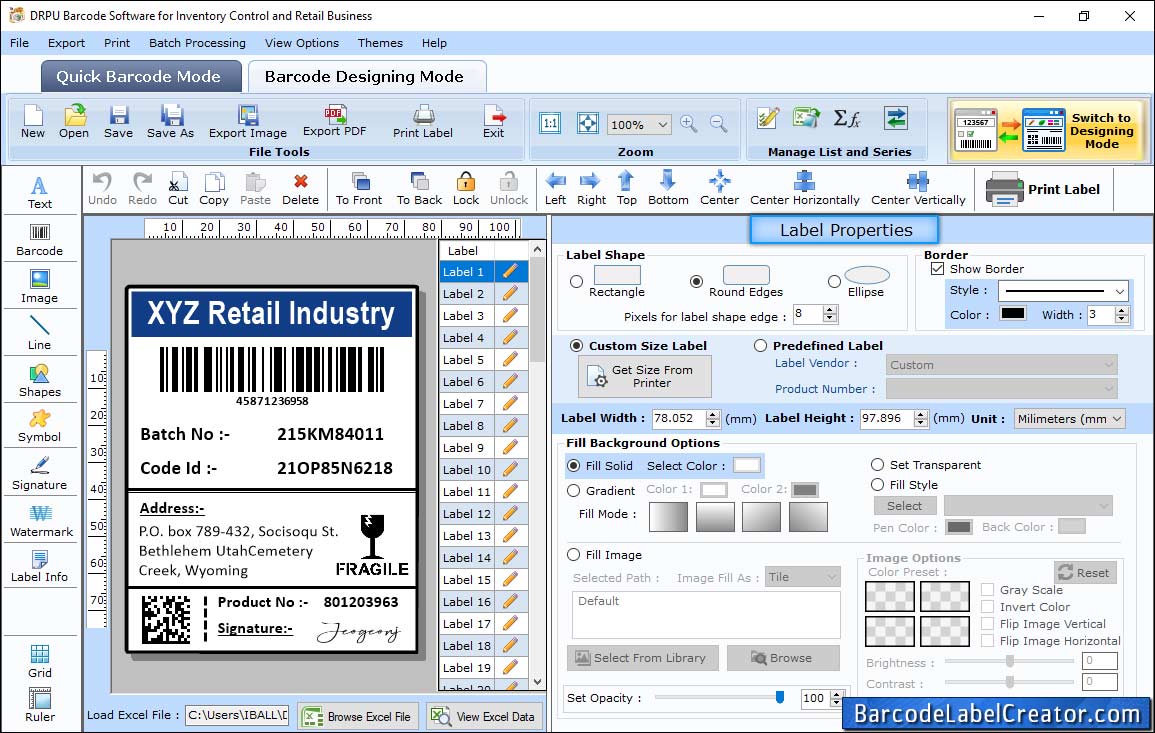Click the edit pencil for Label 5
The height and width of the screenshot is (733, 1155).
point(510,360)
